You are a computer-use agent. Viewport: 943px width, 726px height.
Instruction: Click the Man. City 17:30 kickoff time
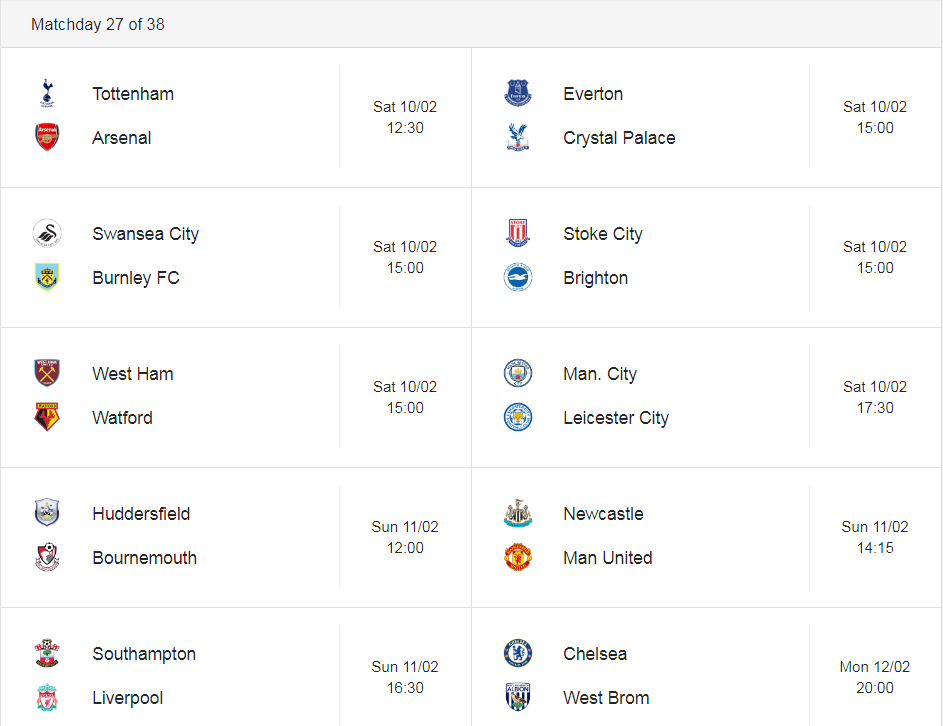point(875,408)
